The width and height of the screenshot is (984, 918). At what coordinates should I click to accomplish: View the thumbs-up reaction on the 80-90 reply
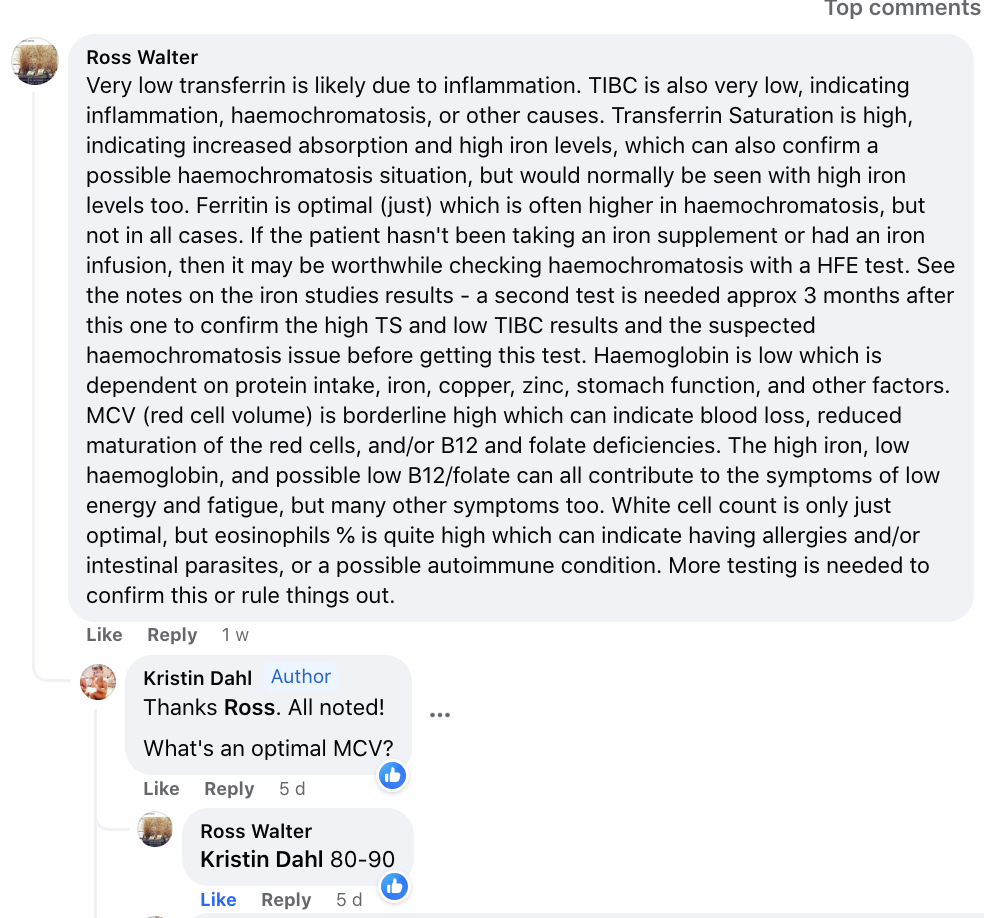395,885
